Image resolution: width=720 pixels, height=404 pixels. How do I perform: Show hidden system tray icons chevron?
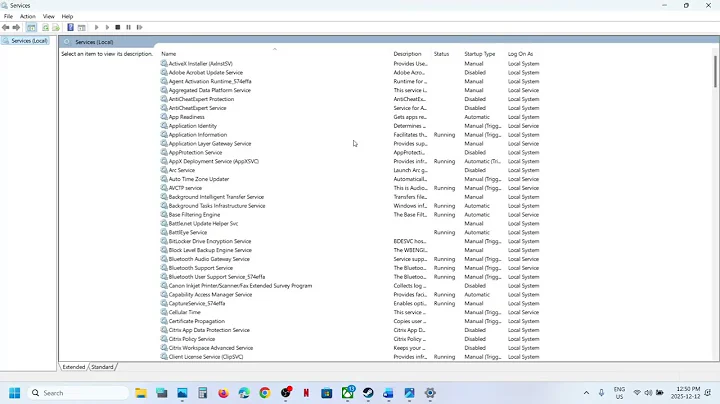tap(586, 393)
